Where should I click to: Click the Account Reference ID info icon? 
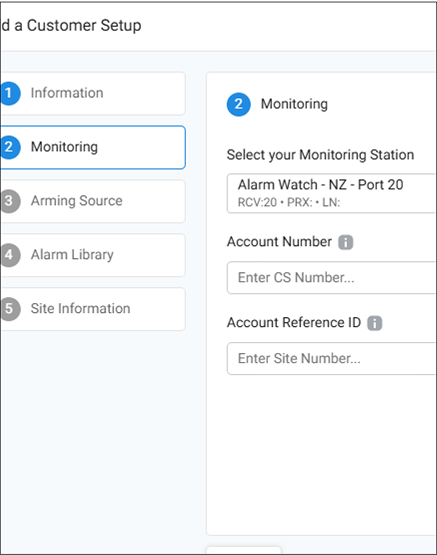(x=374, y=323)
